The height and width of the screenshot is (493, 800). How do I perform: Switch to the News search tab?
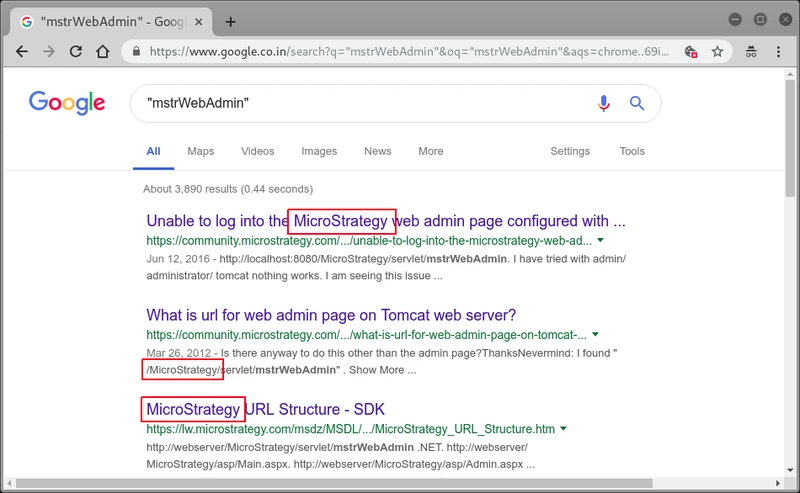tap(378, 151)
